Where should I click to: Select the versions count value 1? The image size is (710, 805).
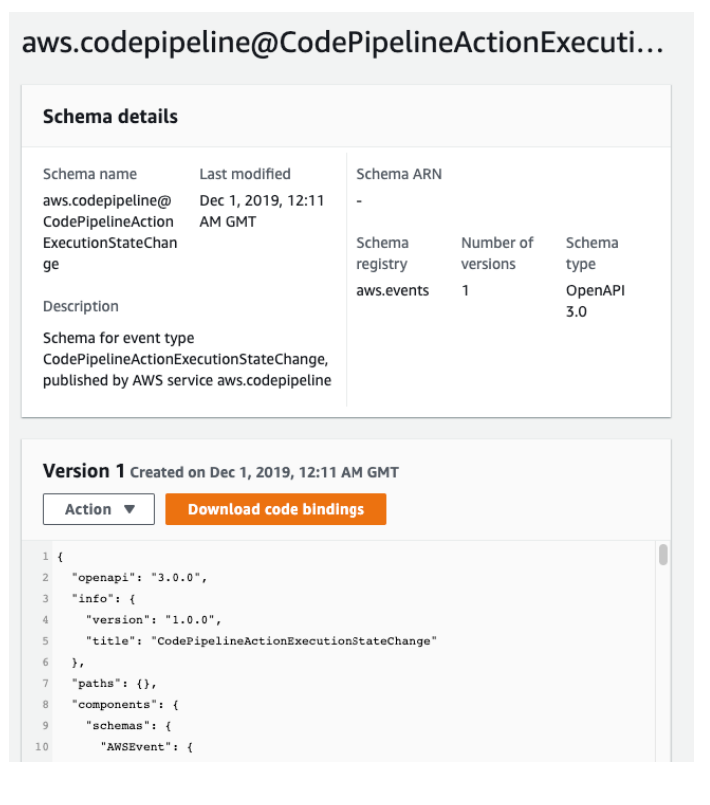coord(465,291)
